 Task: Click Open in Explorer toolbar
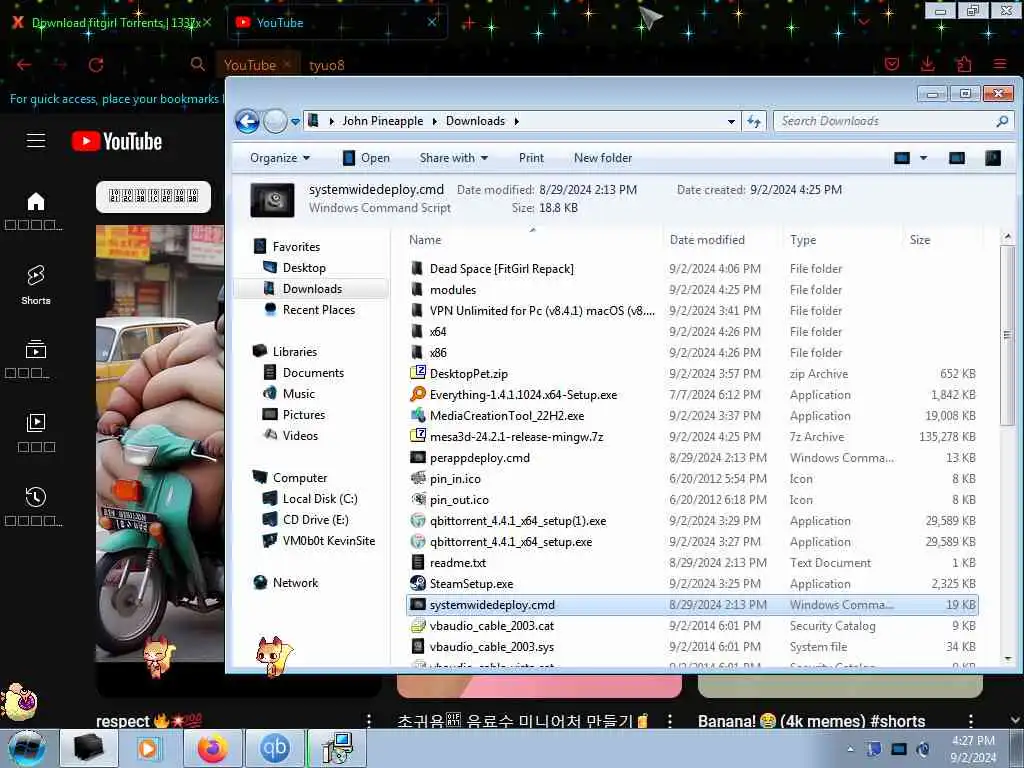coord(366,158)
